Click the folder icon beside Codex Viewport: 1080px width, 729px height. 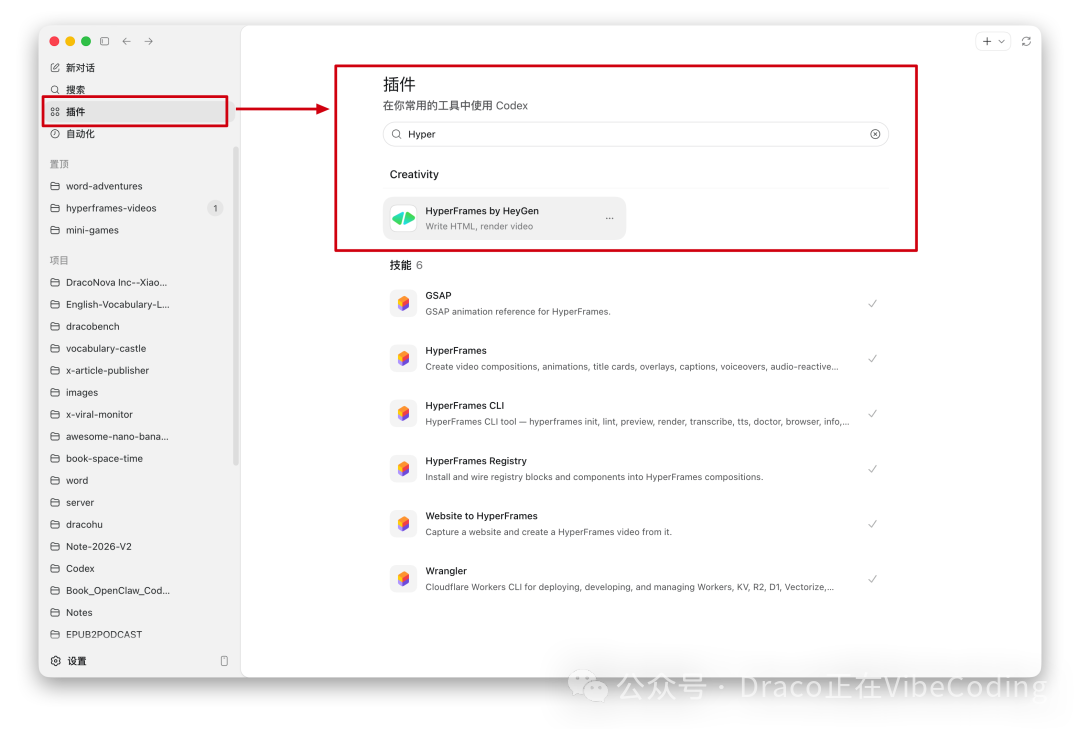tap(55, 569)
